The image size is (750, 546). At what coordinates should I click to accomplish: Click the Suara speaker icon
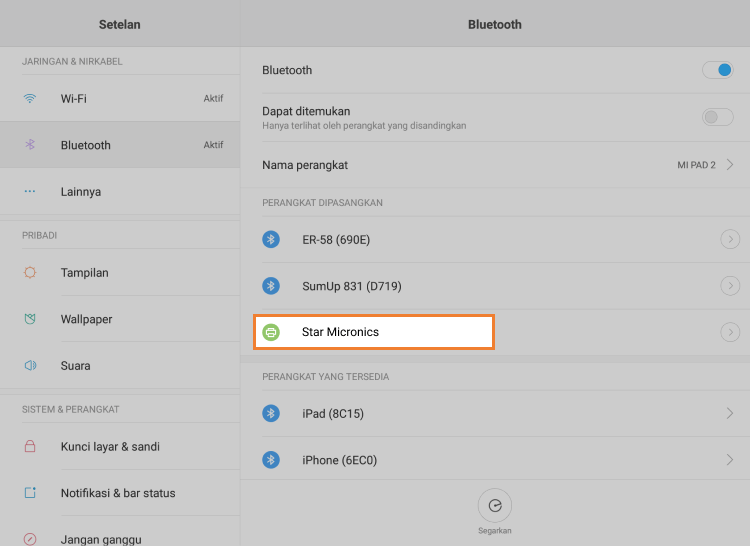pyautogui.click(x=30, y=366)
